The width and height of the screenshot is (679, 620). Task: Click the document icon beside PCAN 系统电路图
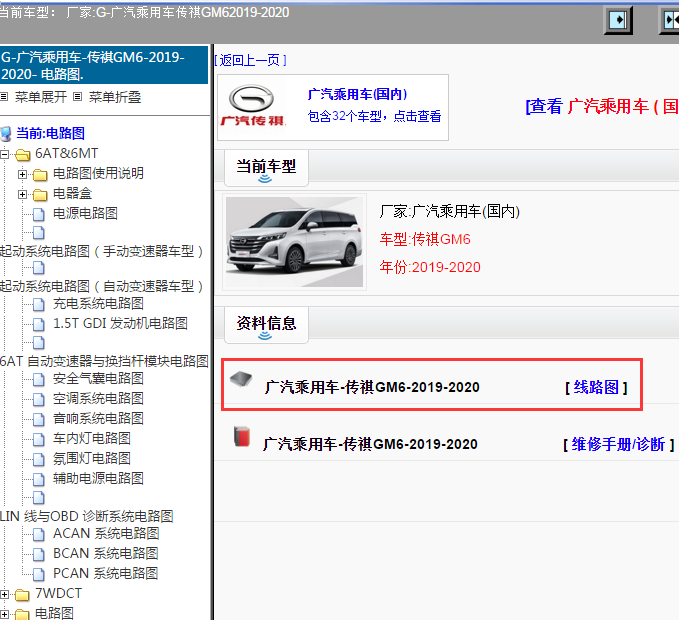coord(39,575)
